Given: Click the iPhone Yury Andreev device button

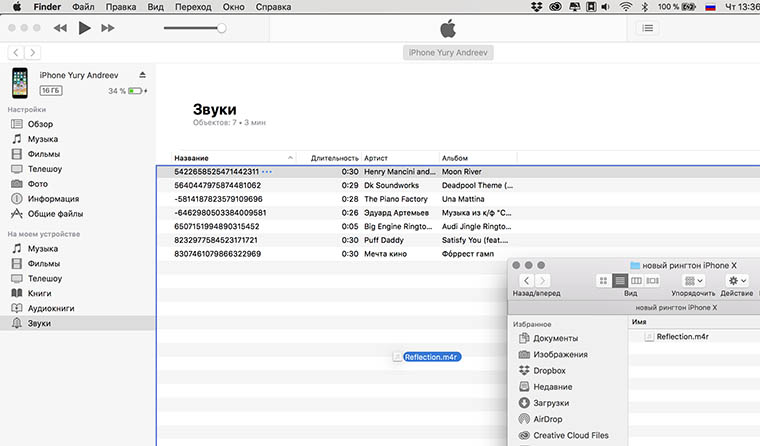Looking at the screenshot, I should [x=446, y=52].
